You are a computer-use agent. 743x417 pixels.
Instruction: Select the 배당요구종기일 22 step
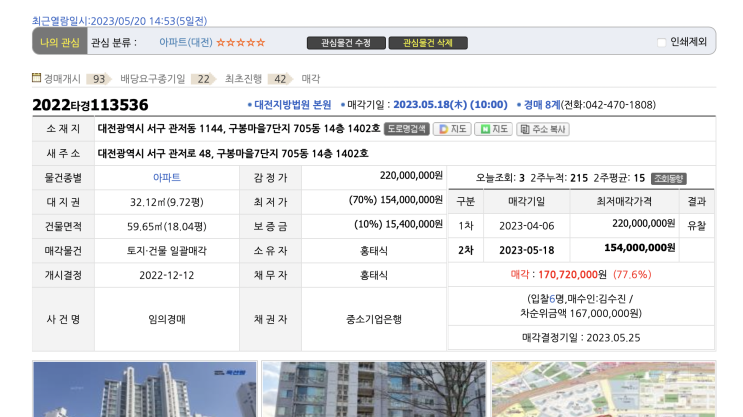point(168,79)
